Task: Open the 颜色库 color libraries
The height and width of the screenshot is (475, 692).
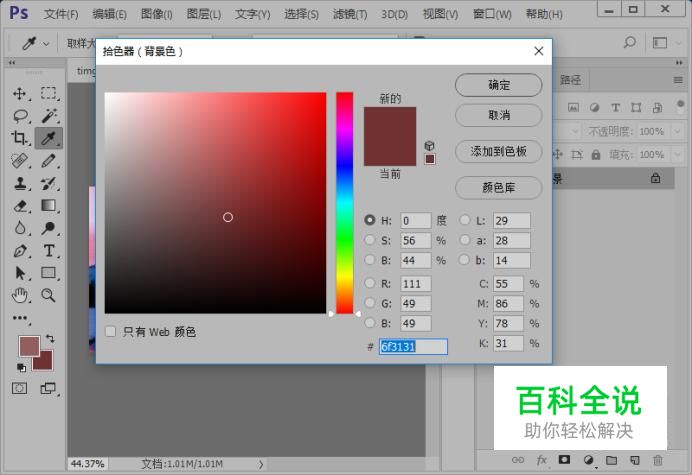Action: [x=499, y=188]
